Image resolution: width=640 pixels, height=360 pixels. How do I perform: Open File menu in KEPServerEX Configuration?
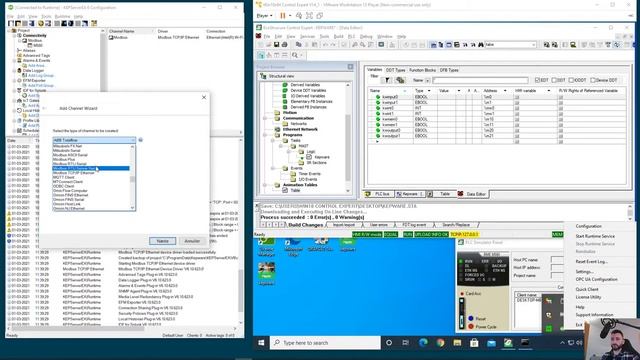click(x=11, y=16)
